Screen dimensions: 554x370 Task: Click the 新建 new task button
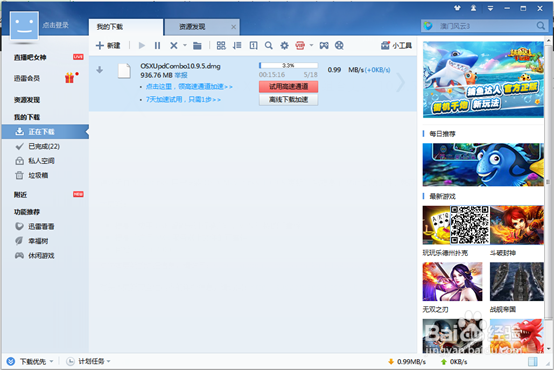(108, 46)
